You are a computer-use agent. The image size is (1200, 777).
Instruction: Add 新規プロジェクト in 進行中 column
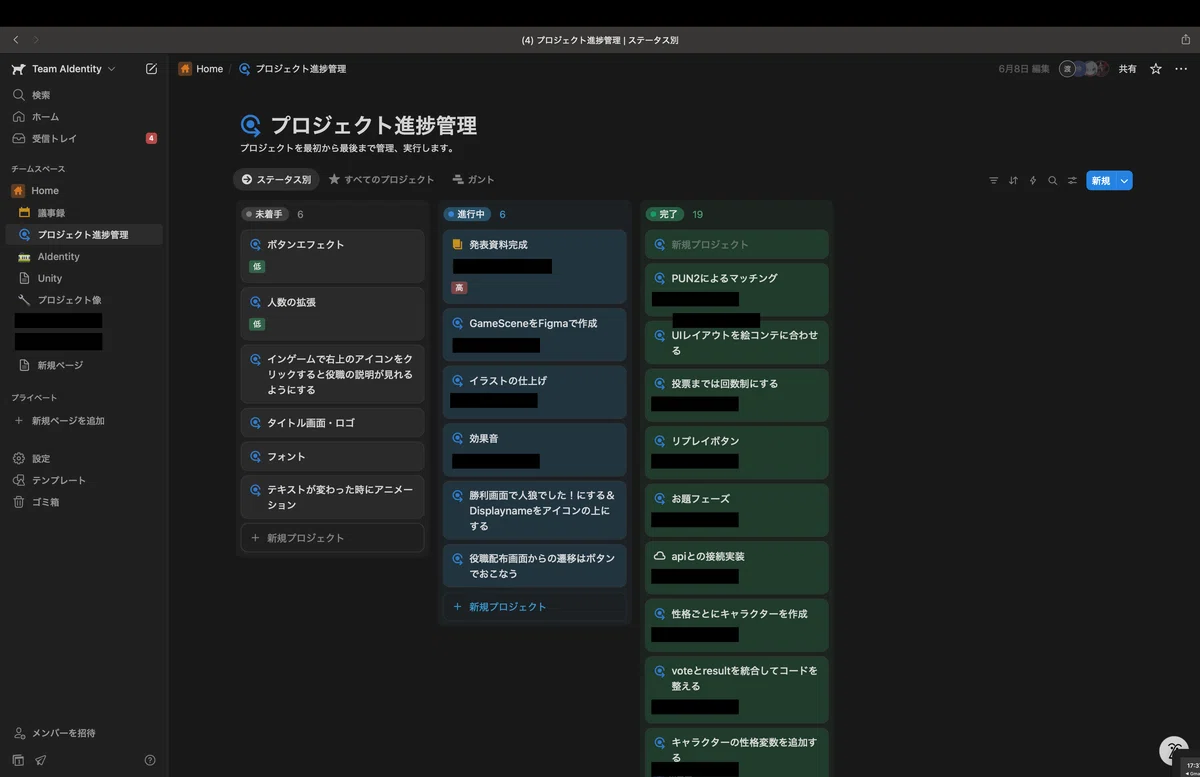(535, 607)
